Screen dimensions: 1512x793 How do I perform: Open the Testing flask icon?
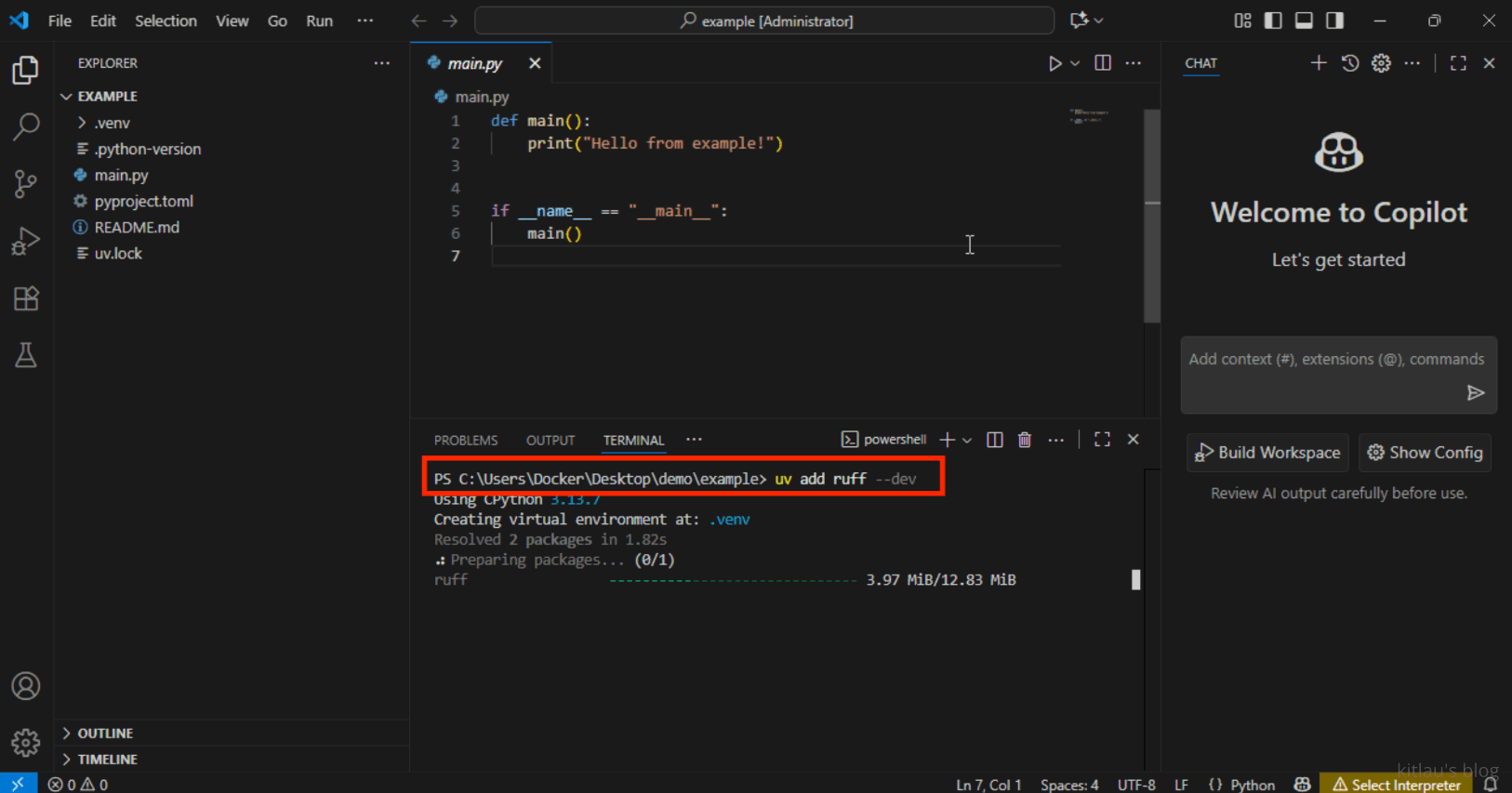pyautogui.click(x=26, y=355)
